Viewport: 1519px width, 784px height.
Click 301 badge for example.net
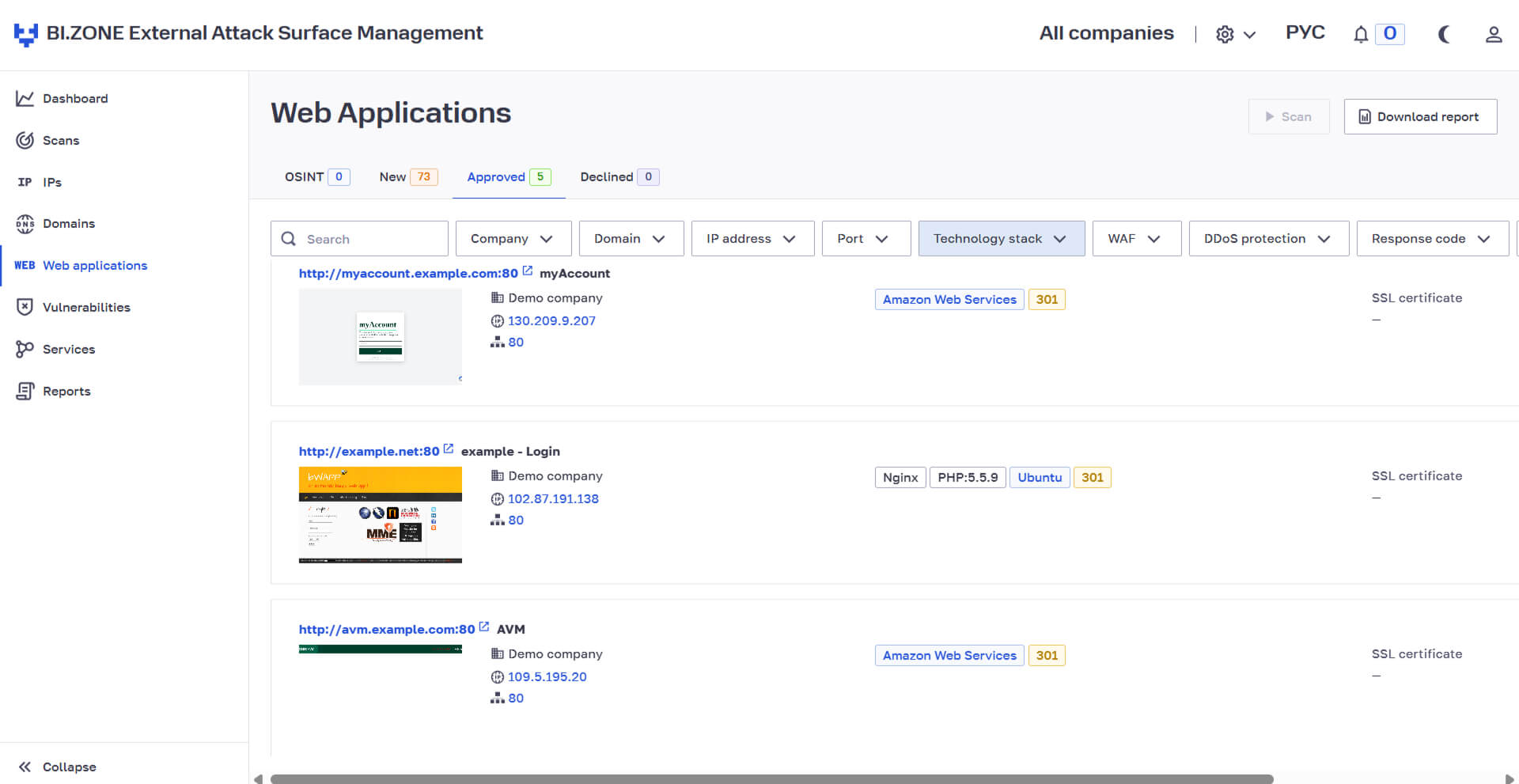[1093, 478]
